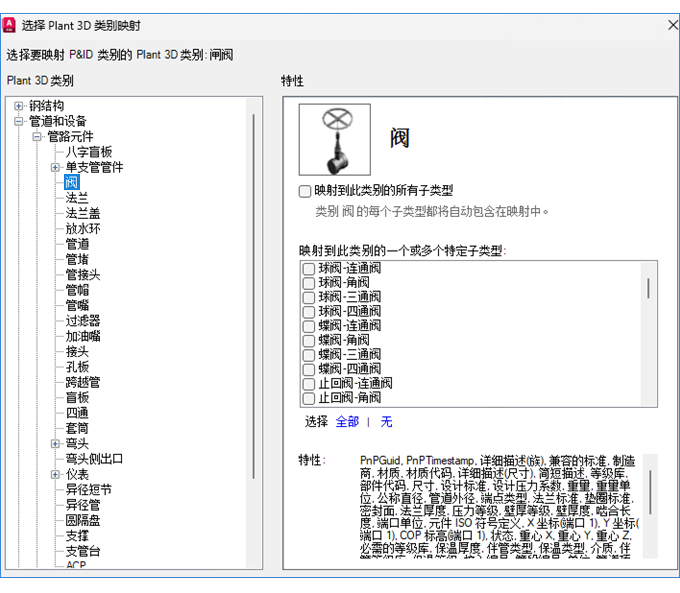680x593 pixels.
Task: Click the valve preview thumbnail image
Action: [334, 139]
